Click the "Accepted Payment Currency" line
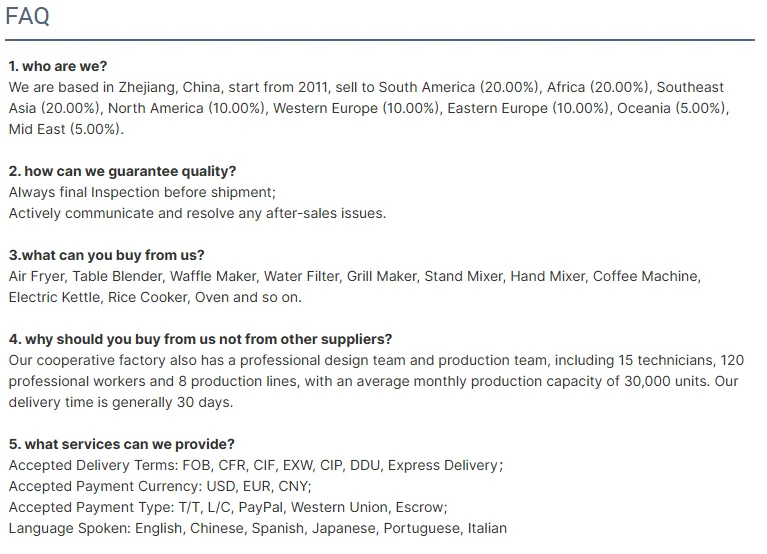The width and height of the screenshot is (767, 554). (x=160, y=486)
